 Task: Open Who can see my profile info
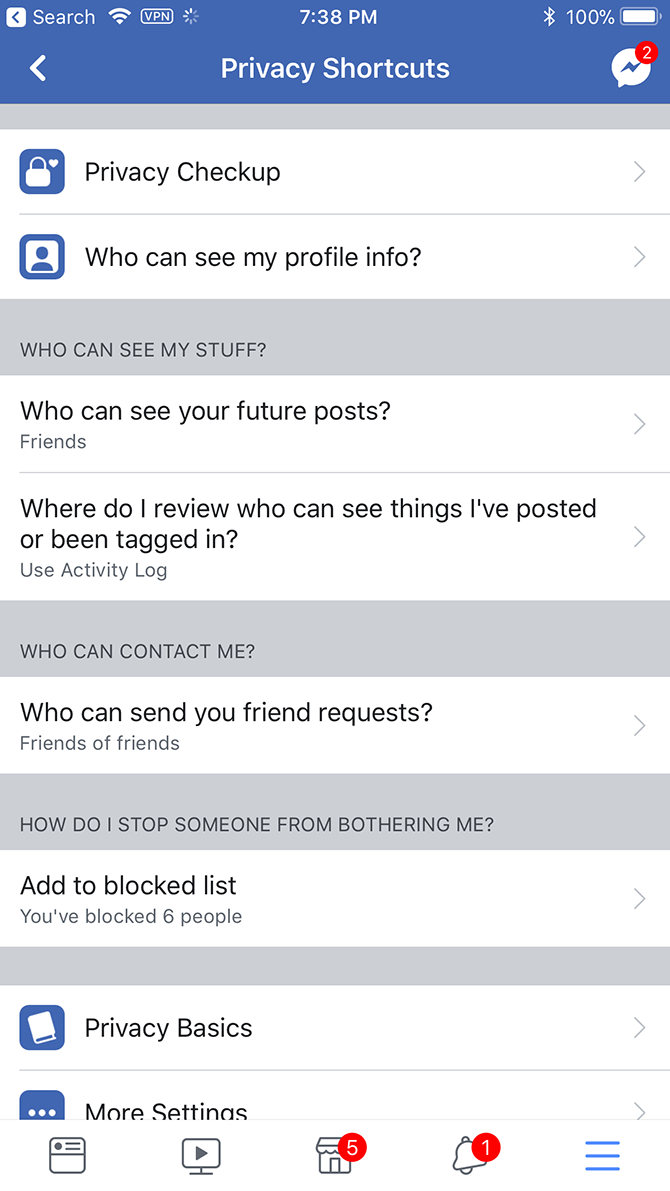pos(253,257)
